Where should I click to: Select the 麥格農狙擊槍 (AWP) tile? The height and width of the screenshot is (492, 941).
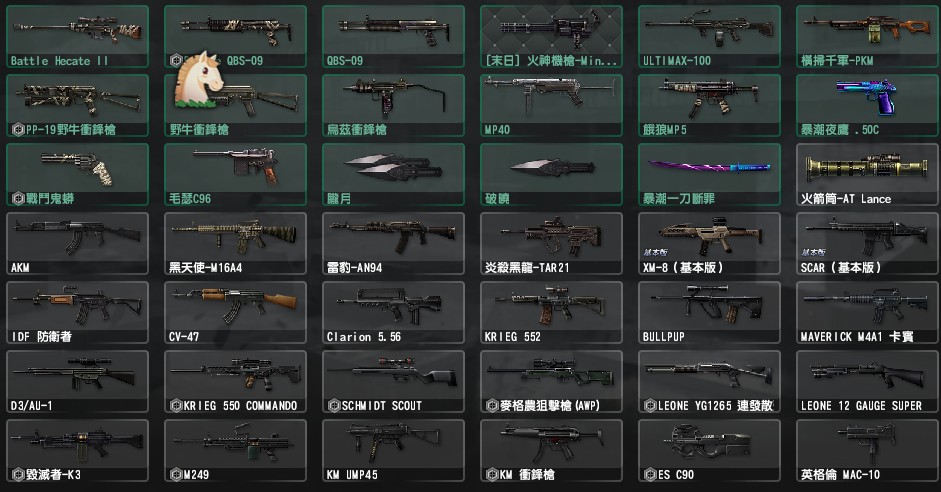[x=551, y=381]
